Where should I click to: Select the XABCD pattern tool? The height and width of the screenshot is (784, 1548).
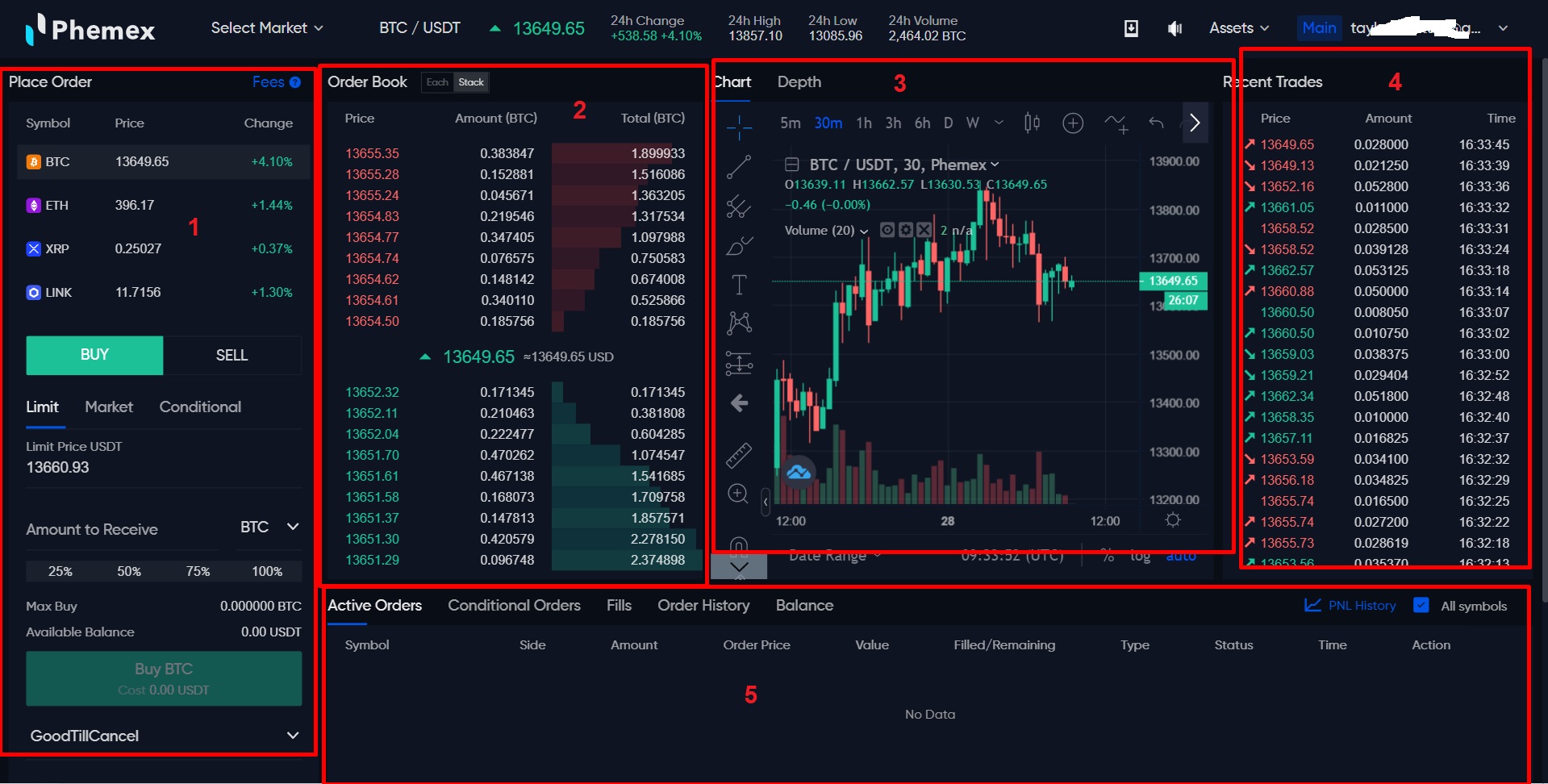pyautogui.click(x=739, y=323)
